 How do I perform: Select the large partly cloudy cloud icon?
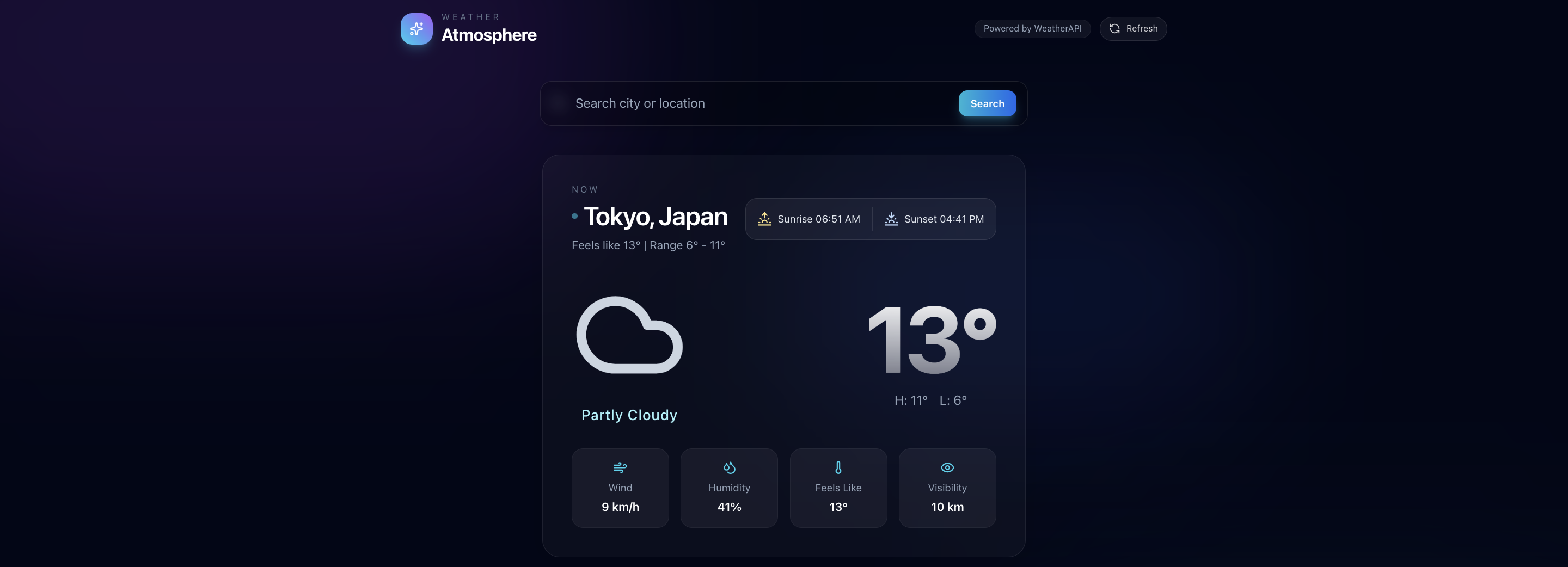[x=629, y=335]
